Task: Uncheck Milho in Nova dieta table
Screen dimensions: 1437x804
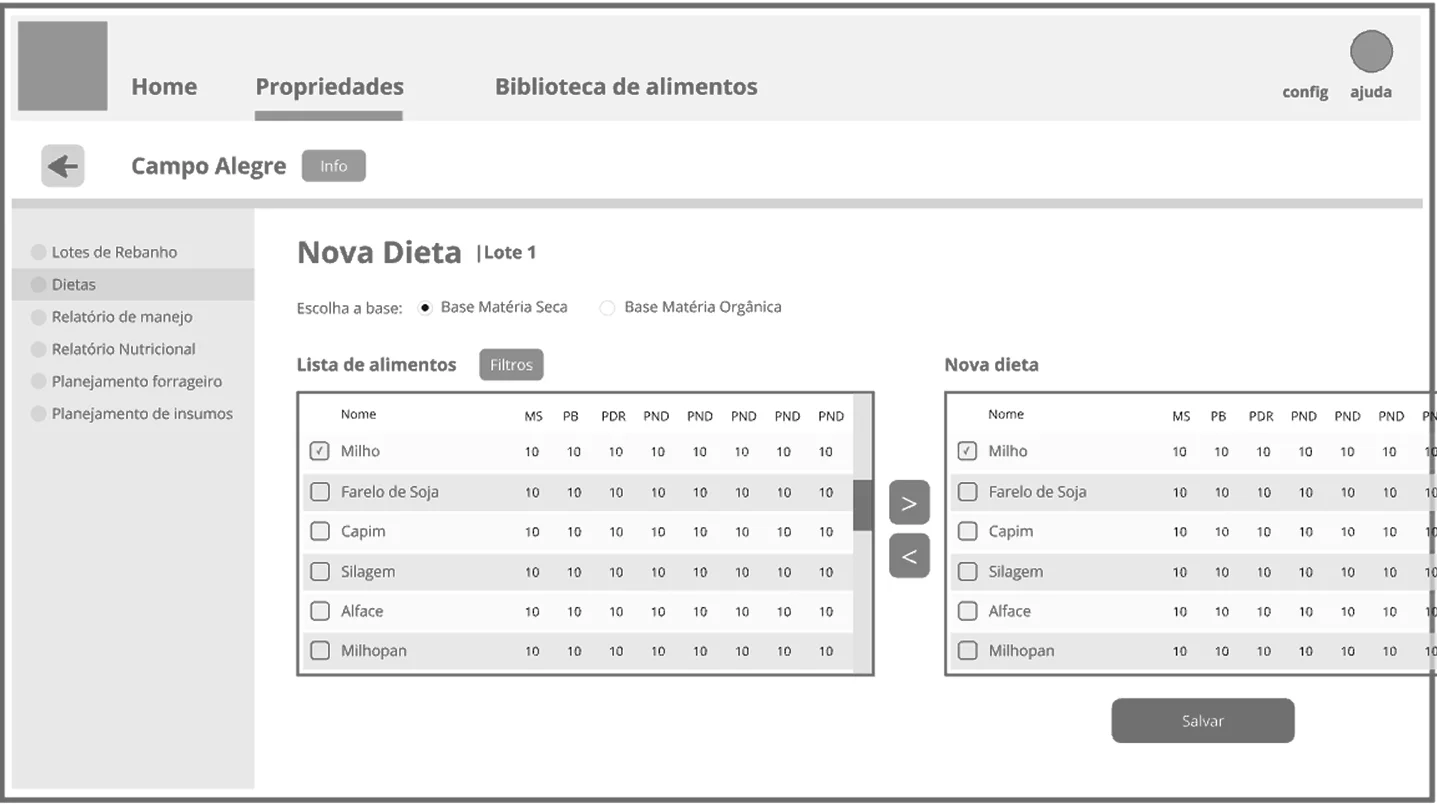Action: click(967, 451)
